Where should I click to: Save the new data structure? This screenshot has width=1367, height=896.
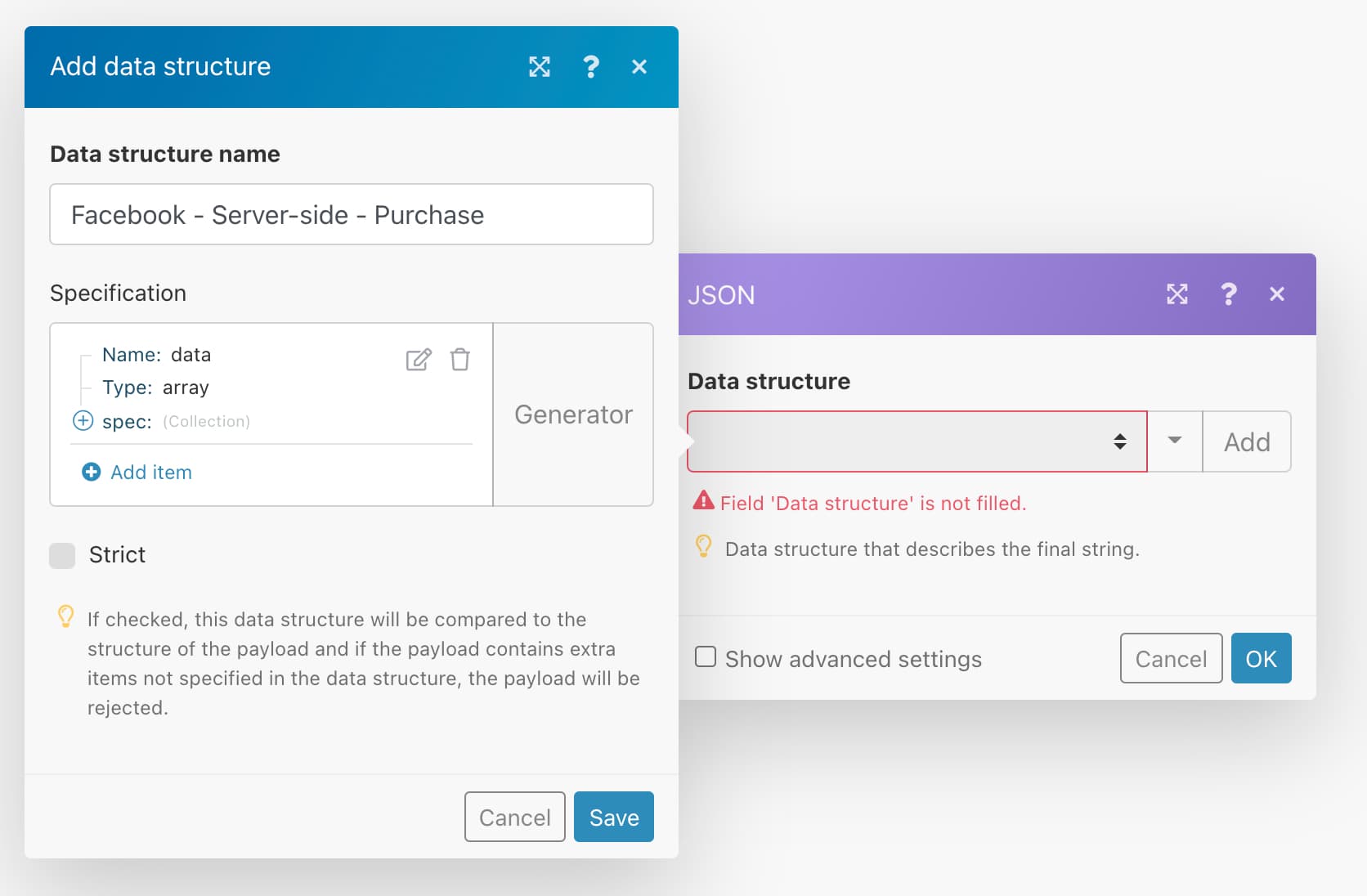coord(614,817)
